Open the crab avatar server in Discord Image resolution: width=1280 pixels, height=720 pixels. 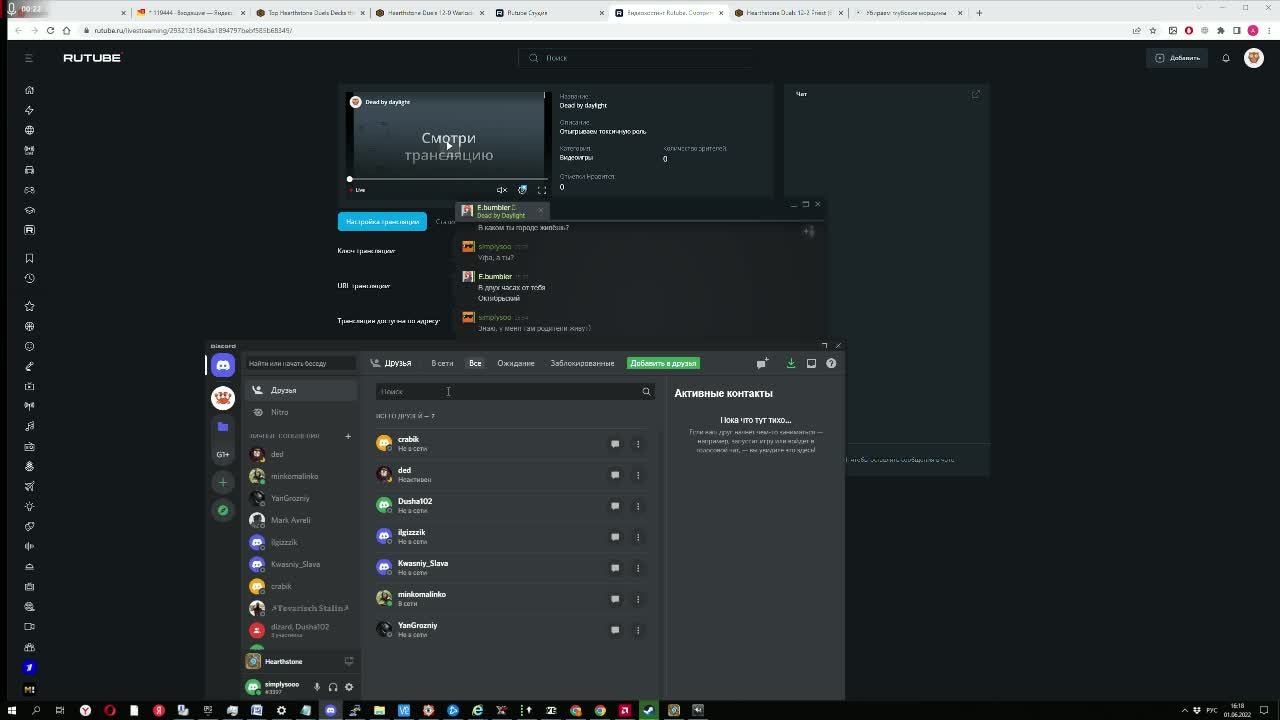(x=223, y=398)
